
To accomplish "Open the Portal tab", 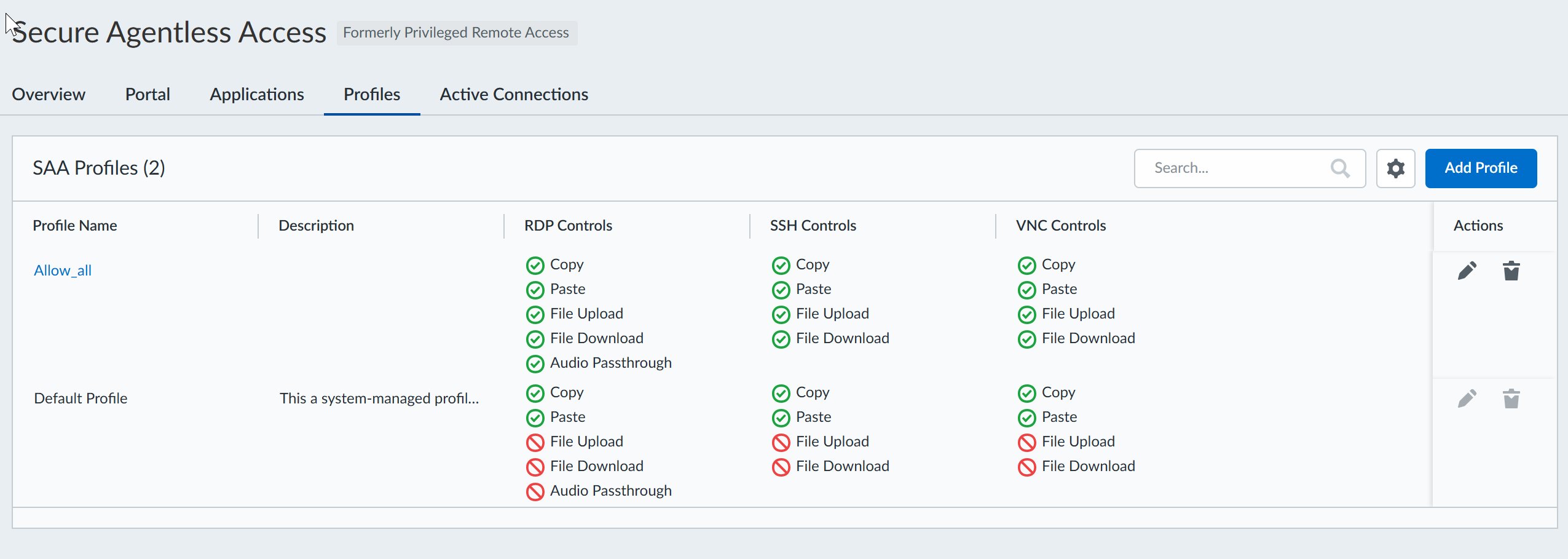I will (x=148, y=94).
